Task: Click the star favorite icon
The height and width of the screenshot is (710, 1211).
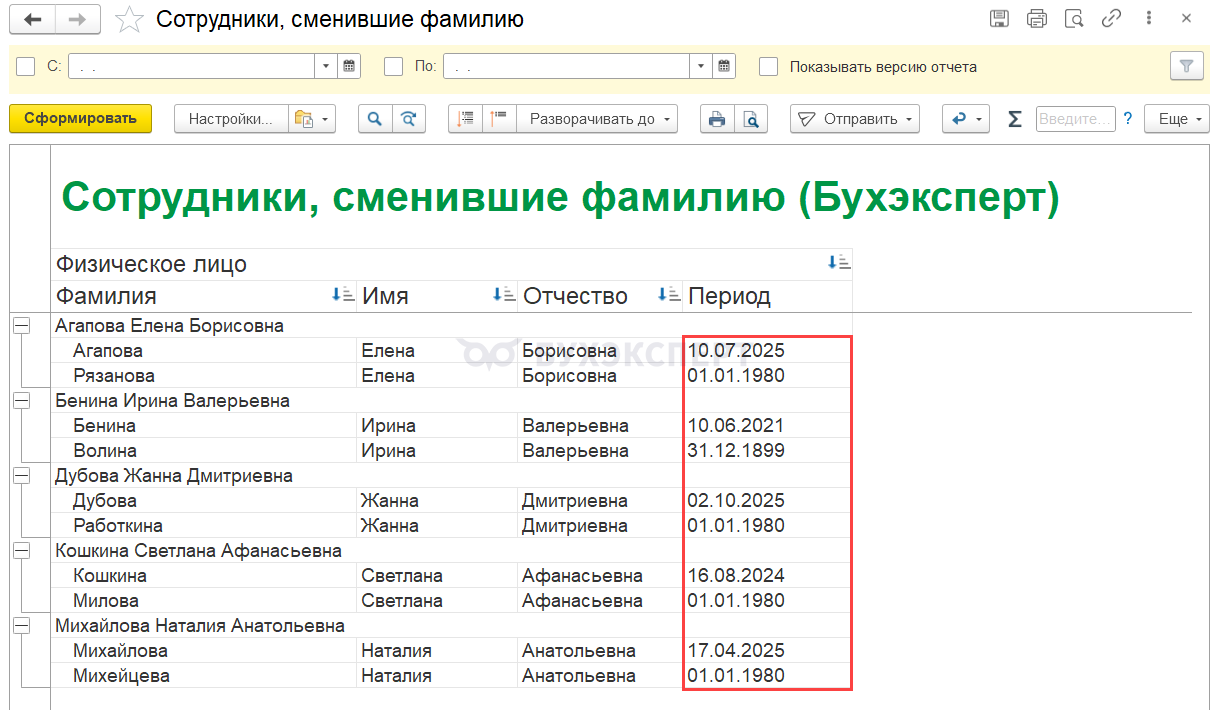Action: click(x=129, y=19)
